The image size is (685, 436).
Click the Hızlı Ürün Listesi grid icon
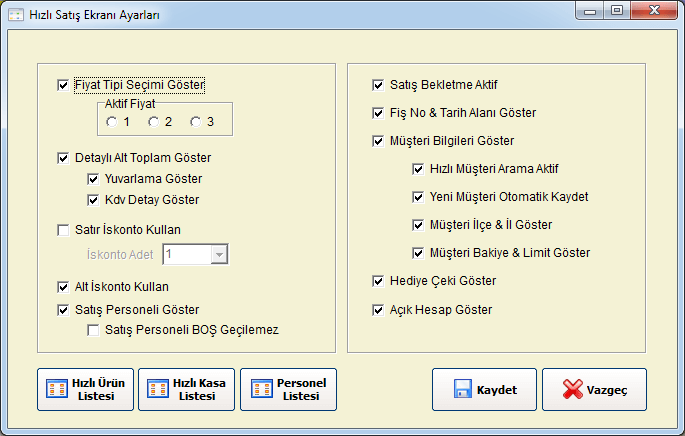57,388
